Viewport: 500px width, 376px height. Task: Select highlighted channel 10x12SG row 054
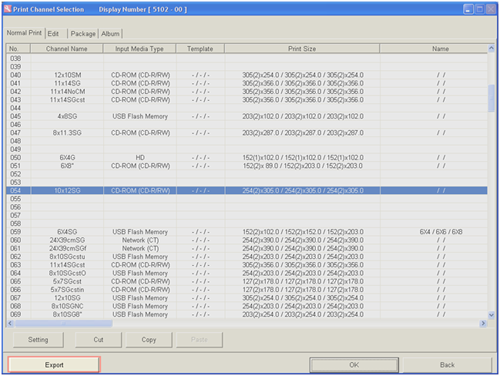click(x=247, y=191)
